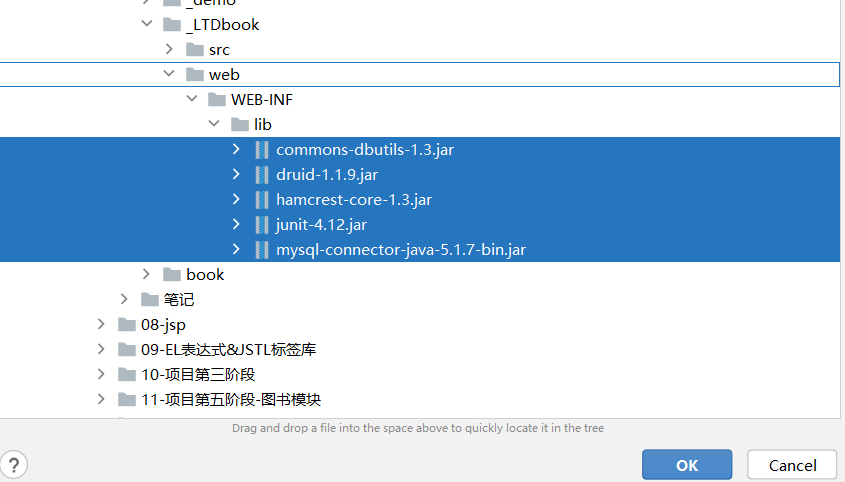Select the book folder label
Image resolution: width=845 pixels, height=482 pixels.
point(205,275)
